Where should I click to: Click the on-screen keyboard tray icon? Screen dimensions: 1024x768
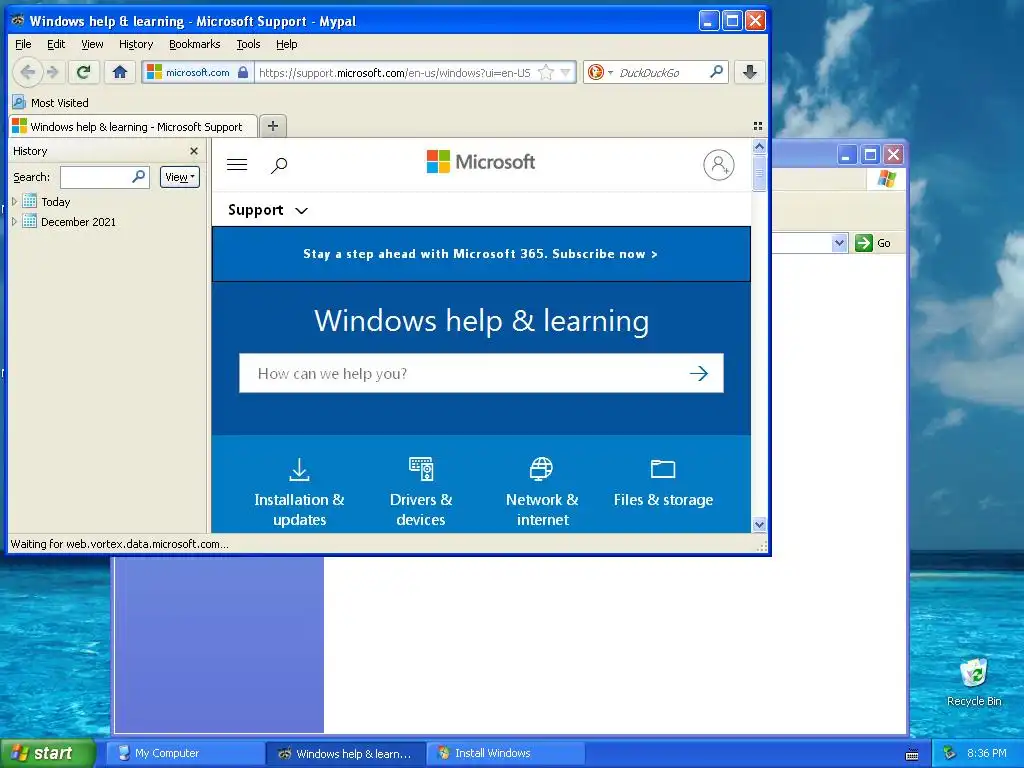click(912, 754)
